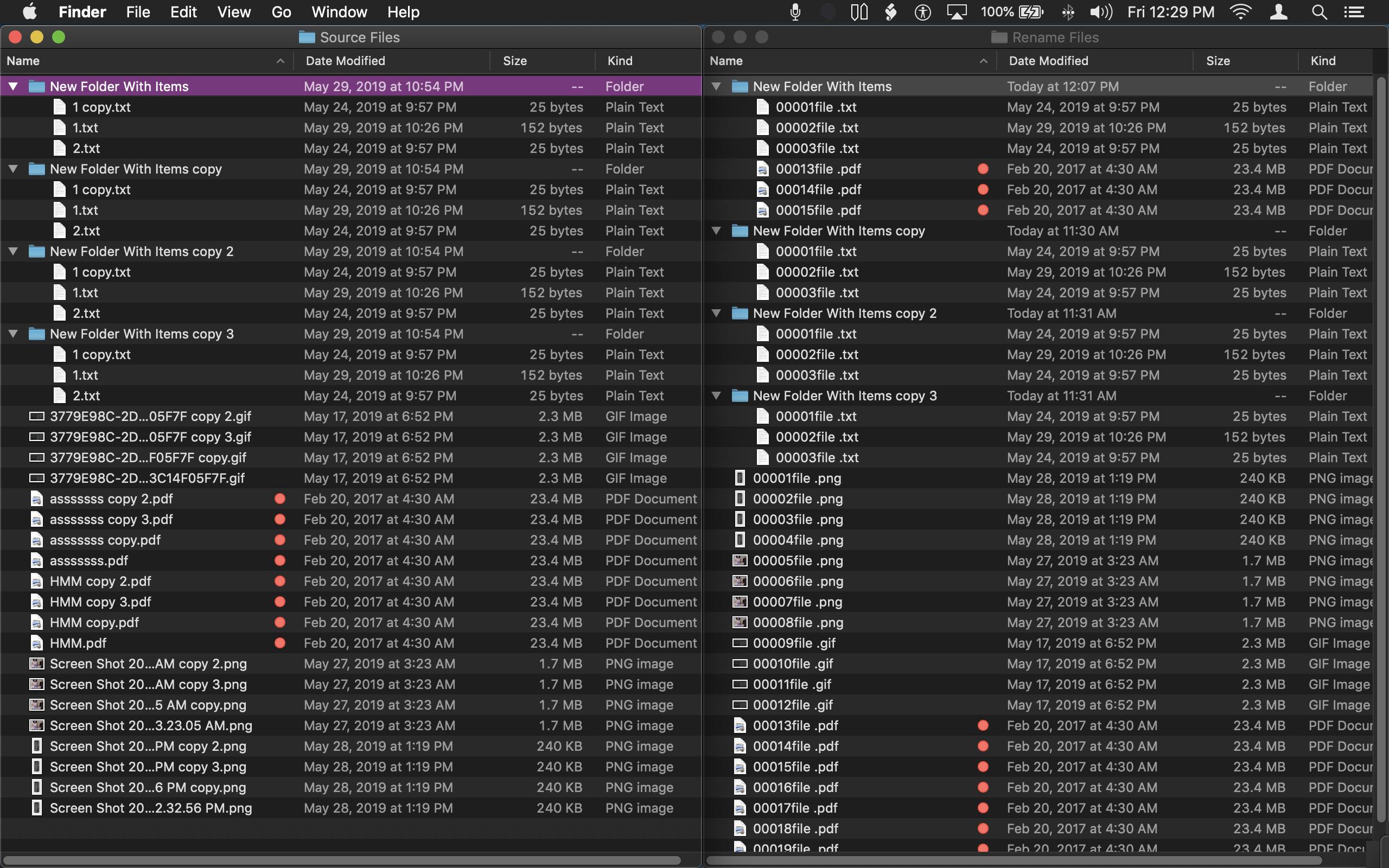
Task: Click the Bluetooth menu bar icon
Action: click(x=1068, y=12)
